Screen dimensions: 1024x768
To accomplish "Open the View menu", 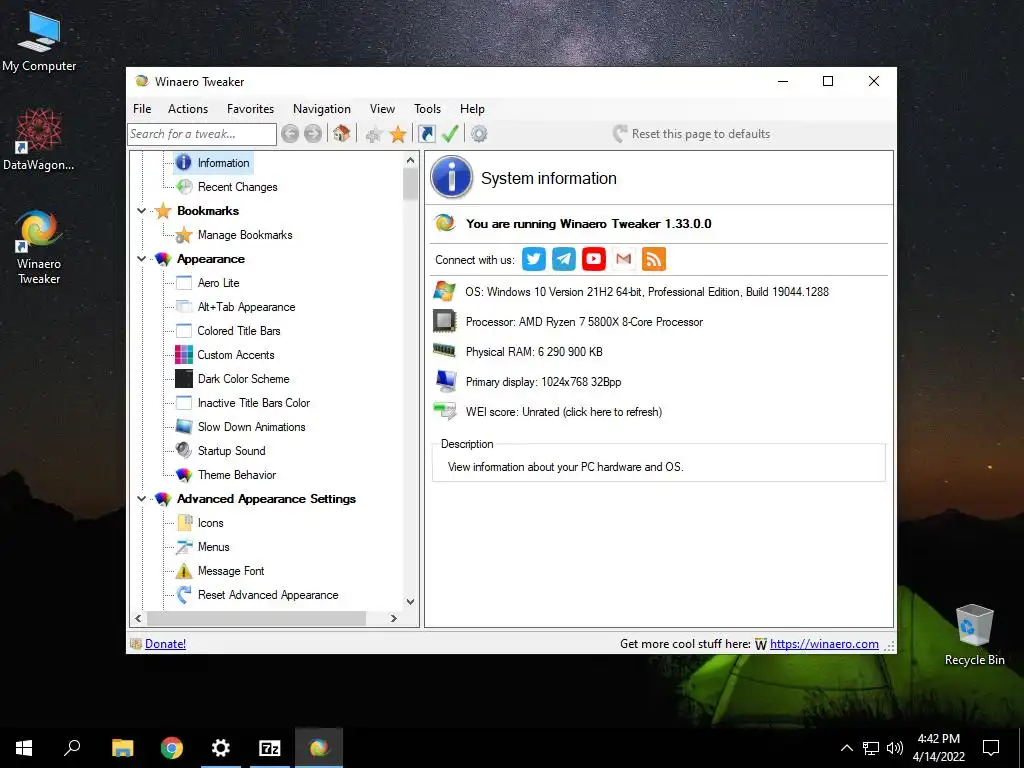I will coord(382,109).
